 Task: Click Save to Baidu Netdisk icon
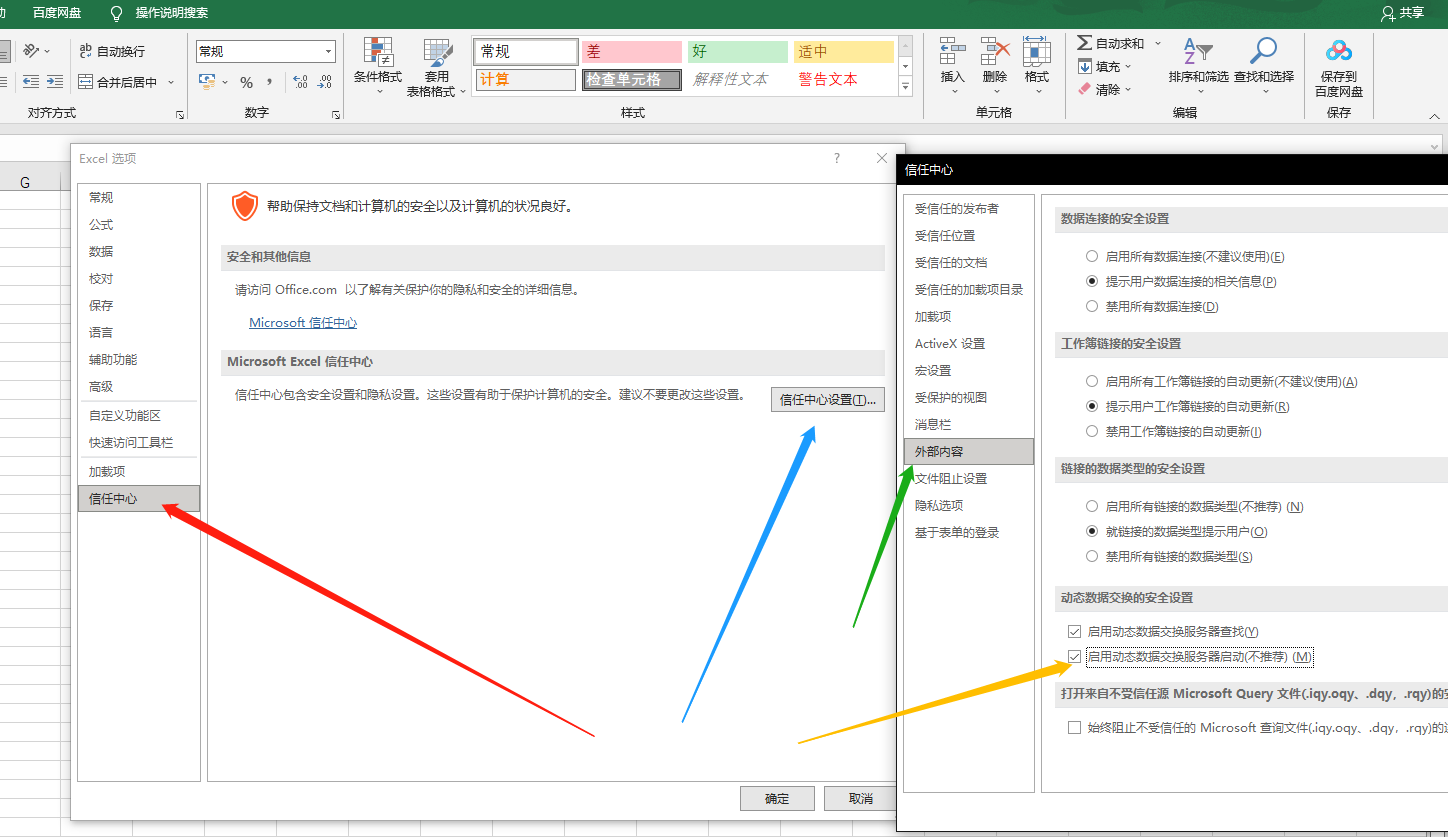pos(1338,52)
